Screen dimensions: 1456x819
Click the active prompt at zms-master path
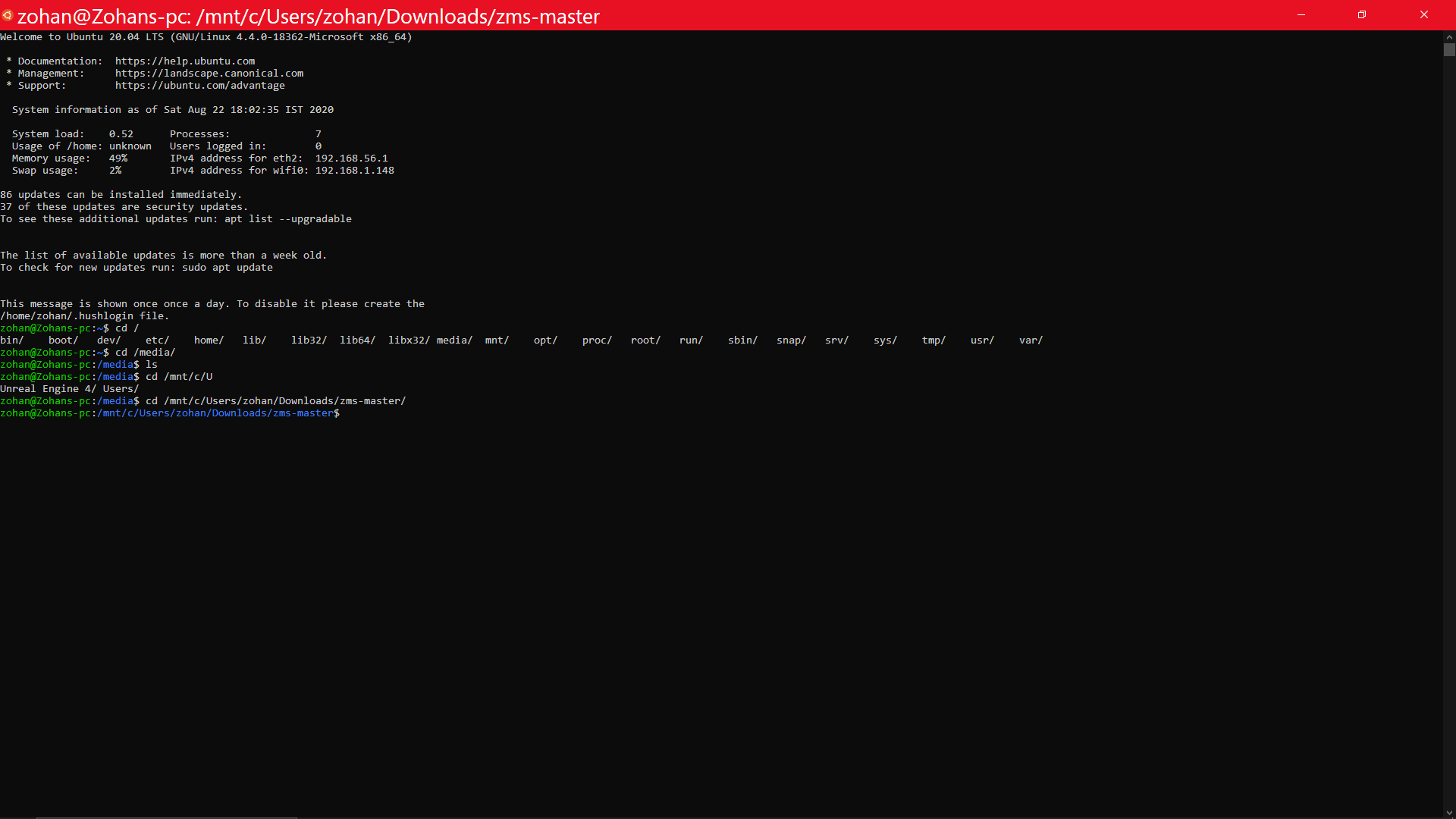coord(216,413)
